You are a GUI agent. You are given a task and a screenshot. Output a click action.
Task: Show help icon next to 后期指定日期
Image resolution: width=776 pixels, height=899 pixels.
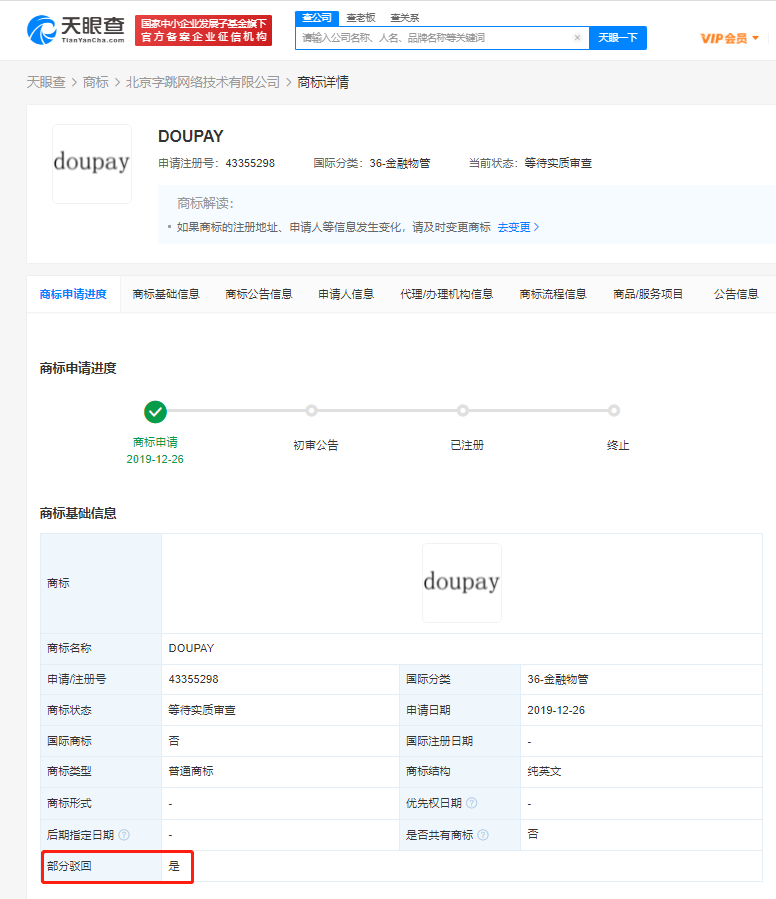click(x=124, y=835)
